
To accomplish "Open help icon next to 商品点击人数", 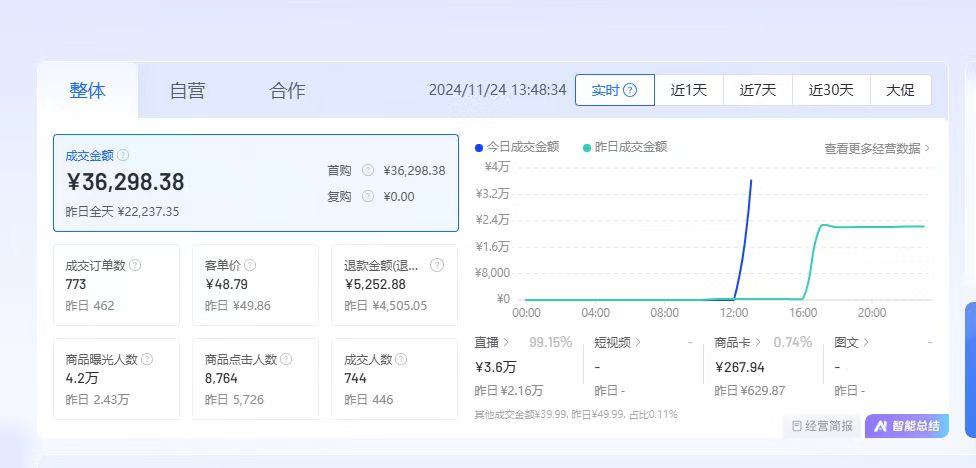I will pyautogui.click(x=286, y=359).
